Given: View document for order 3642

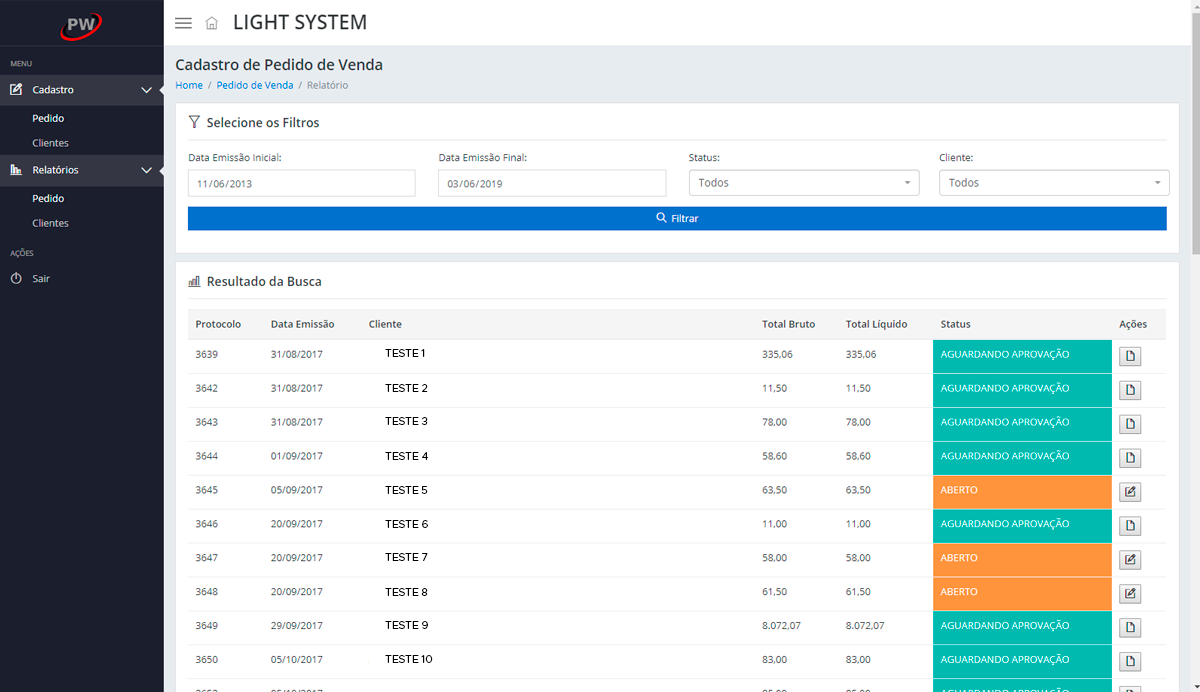Looking at the screenshot, I should 1130,391.
